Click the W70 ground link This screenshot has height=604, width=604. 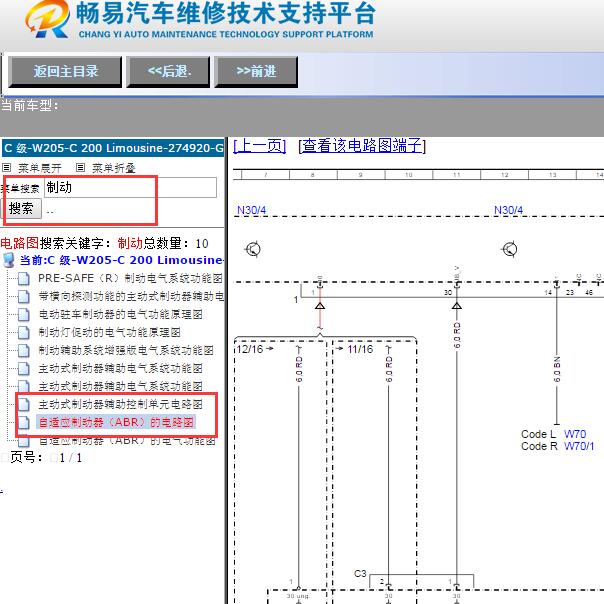(x=575, y=434)
